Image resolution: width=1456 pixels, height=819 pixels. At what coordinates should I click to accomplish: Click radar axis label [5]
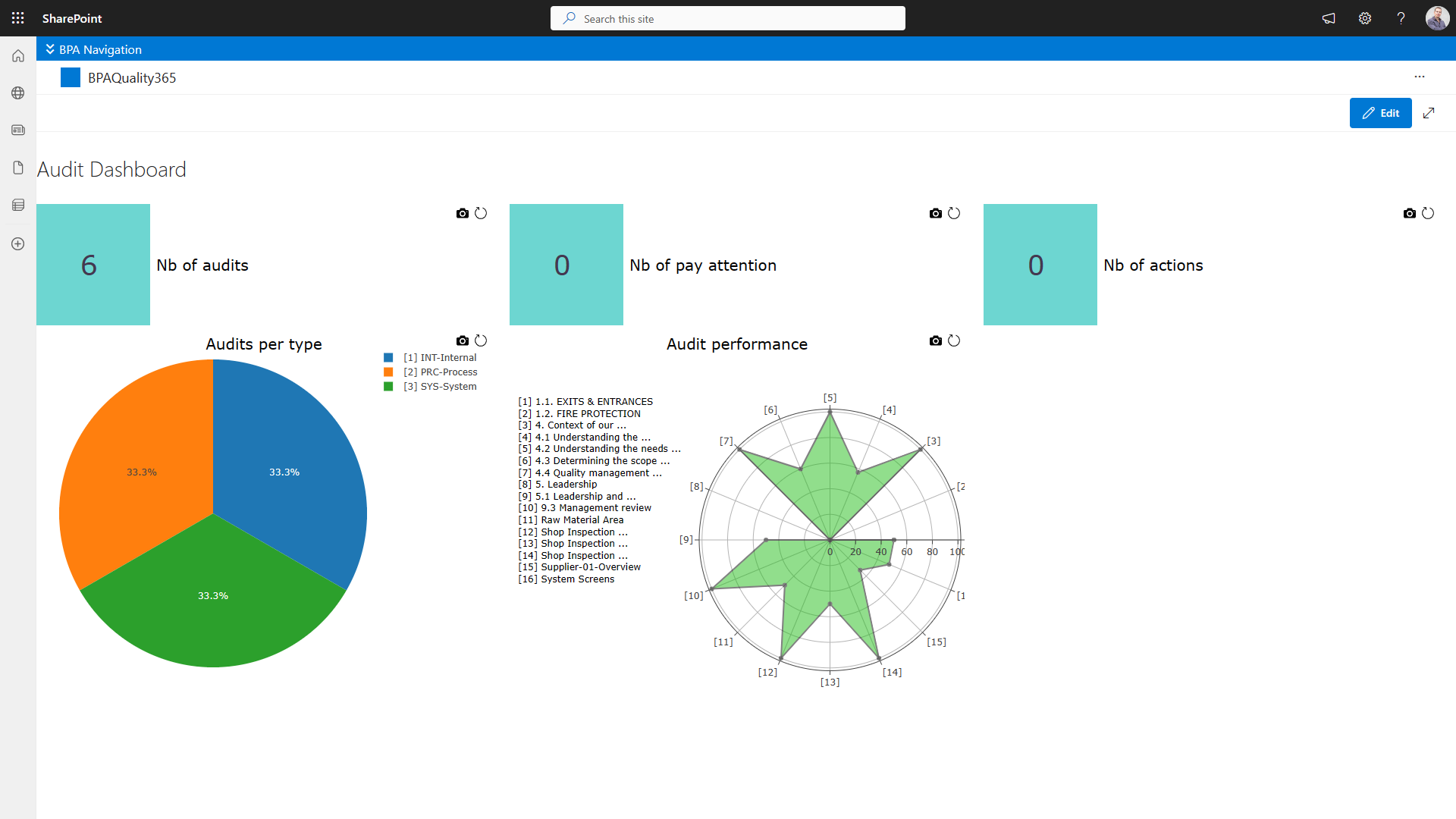[x=830, y=397]
